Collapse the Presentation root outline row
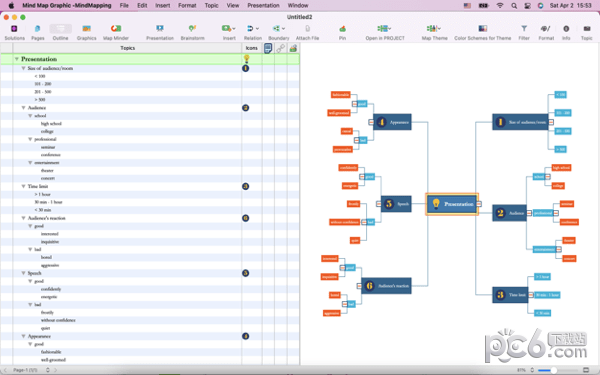This screenshot has width=600, height=375. pyautogui.click(x=16, y=59)
